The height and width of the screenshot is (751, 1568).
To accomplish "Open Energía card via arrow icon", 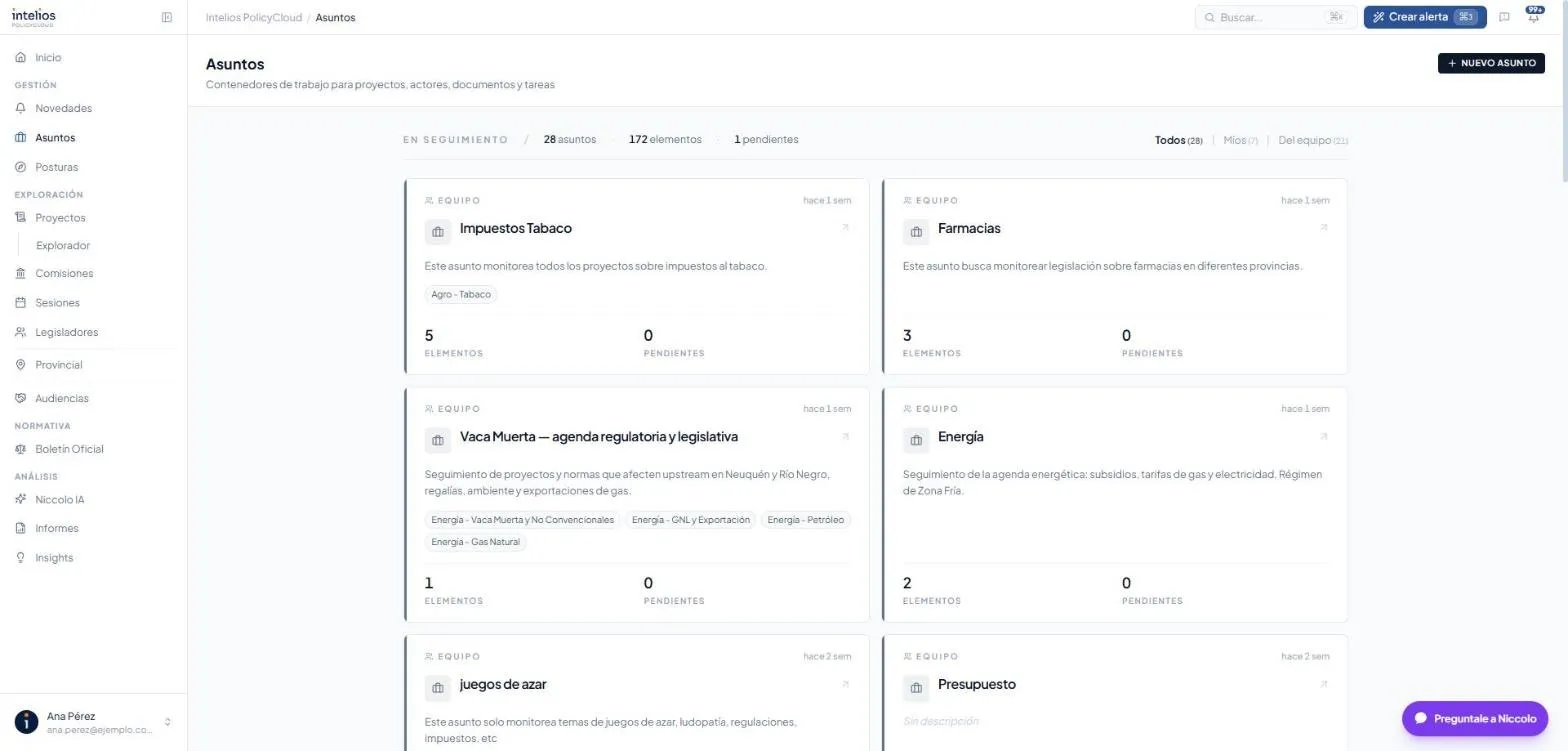I will pyautogui.click(x=1323, y=437).
